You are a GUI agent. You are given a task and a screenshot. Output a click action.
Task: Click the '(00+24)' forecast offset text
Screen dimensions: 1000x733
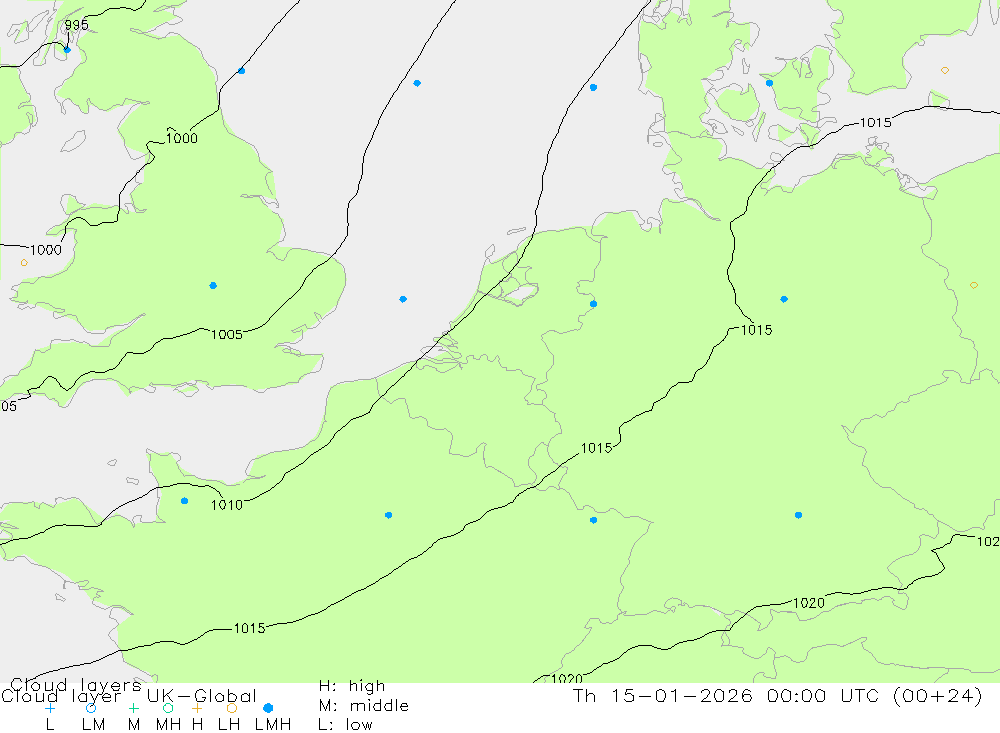[x=938, y=695]
